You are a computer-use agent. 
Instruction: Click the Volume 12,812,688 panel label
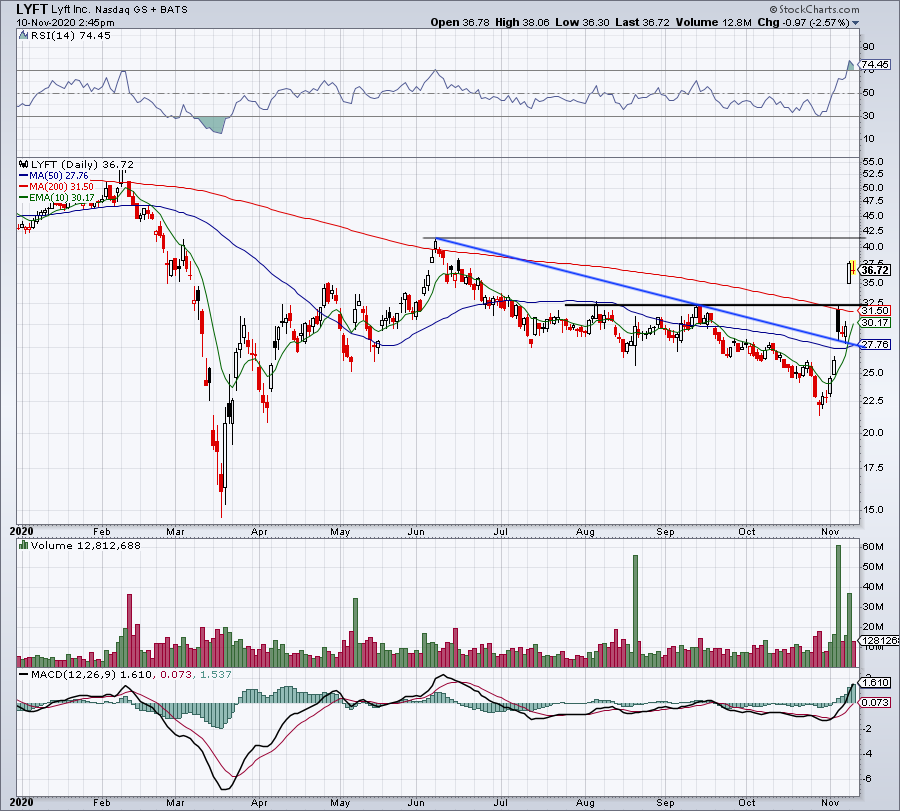point(86,545)
